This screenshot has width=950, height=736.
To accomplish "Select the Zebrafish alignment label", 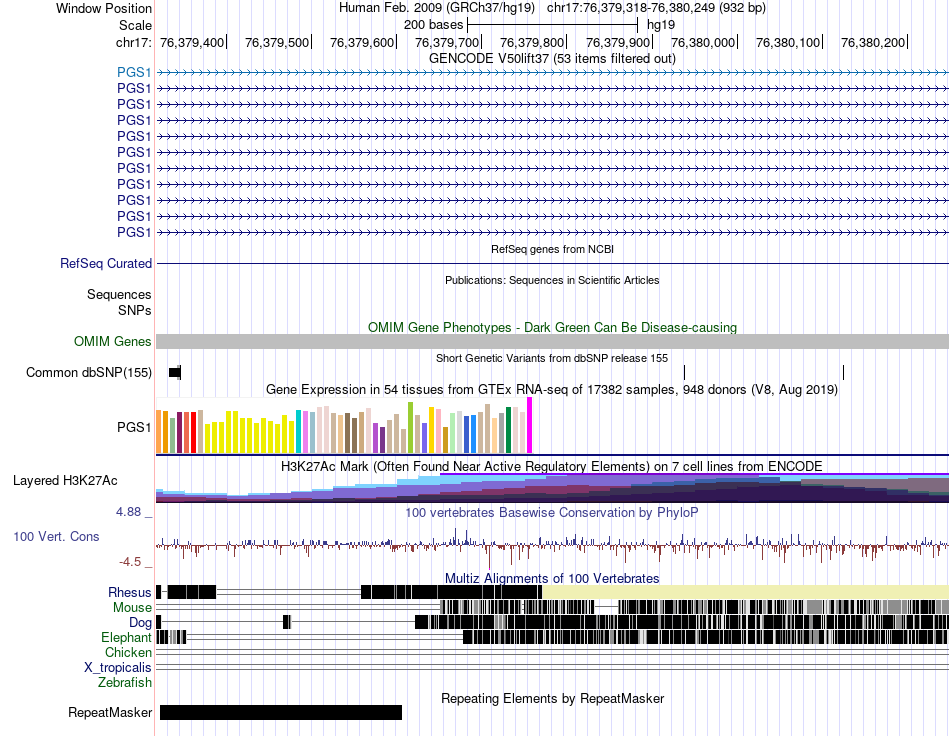I will point(125,683).
